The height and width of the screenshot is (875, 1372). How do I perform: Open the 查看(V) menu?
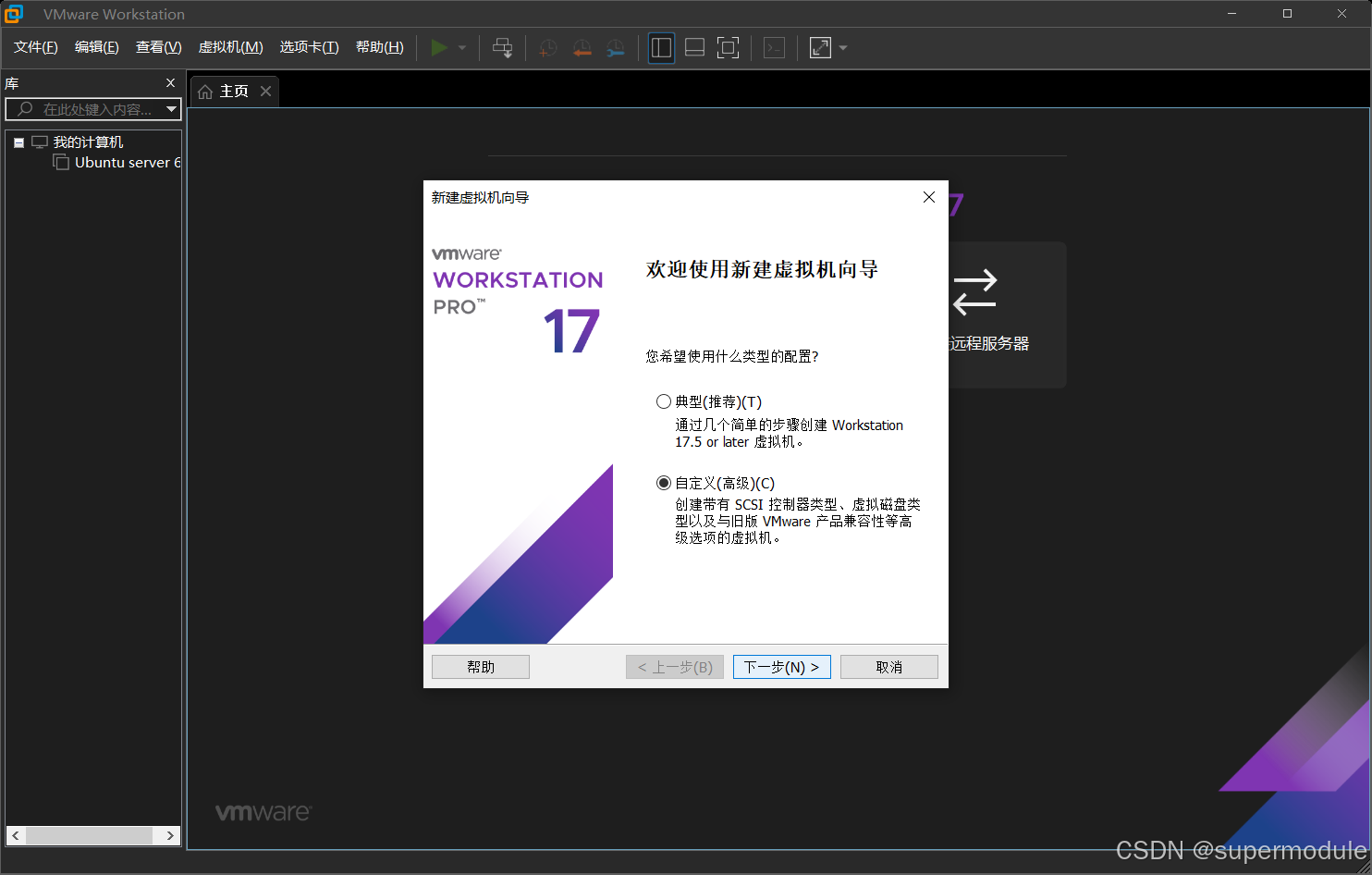pos(159,47)
